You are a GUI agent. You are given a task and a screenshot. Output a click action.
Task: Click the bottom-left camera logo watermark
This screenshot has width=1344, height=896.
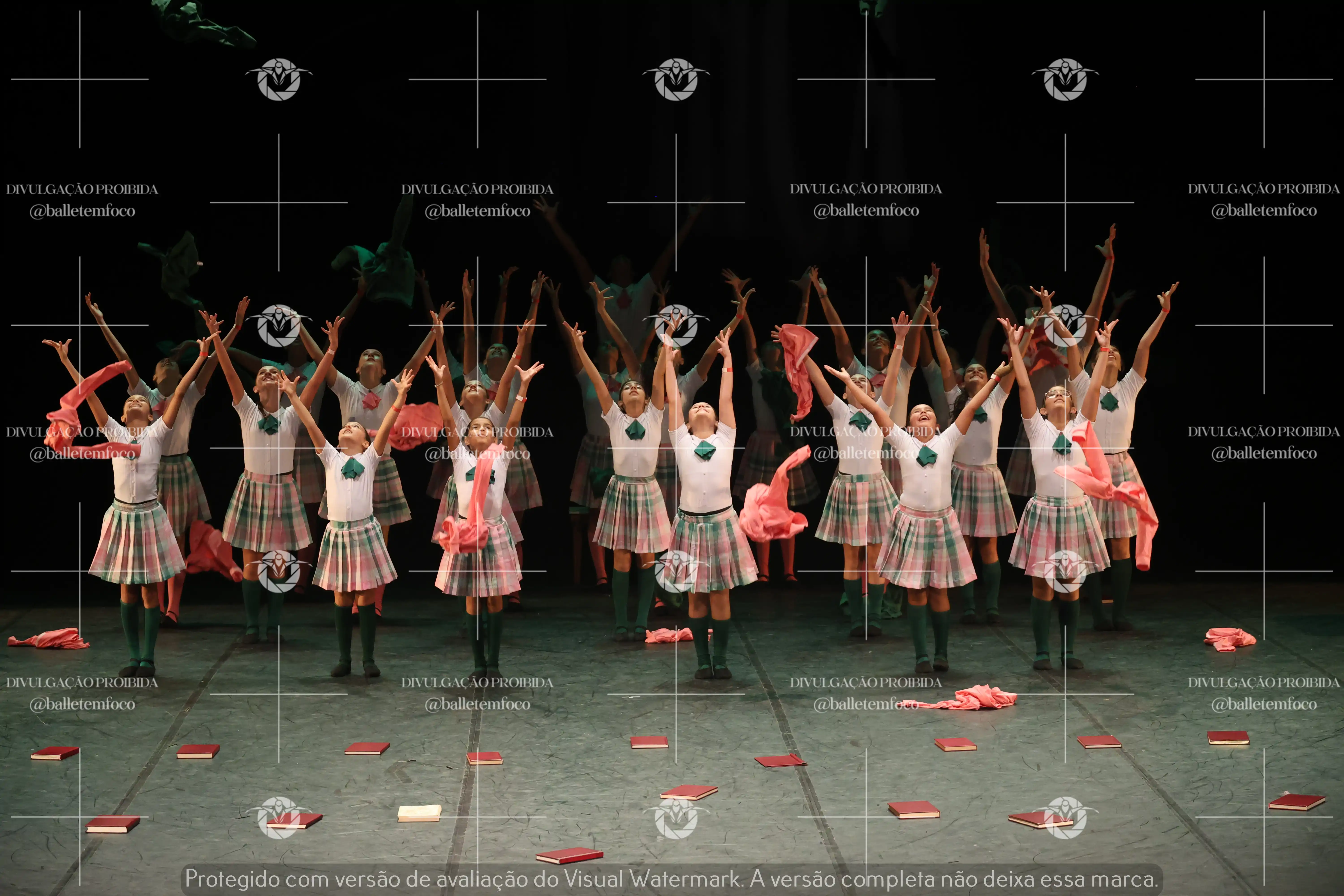(279, 818)
